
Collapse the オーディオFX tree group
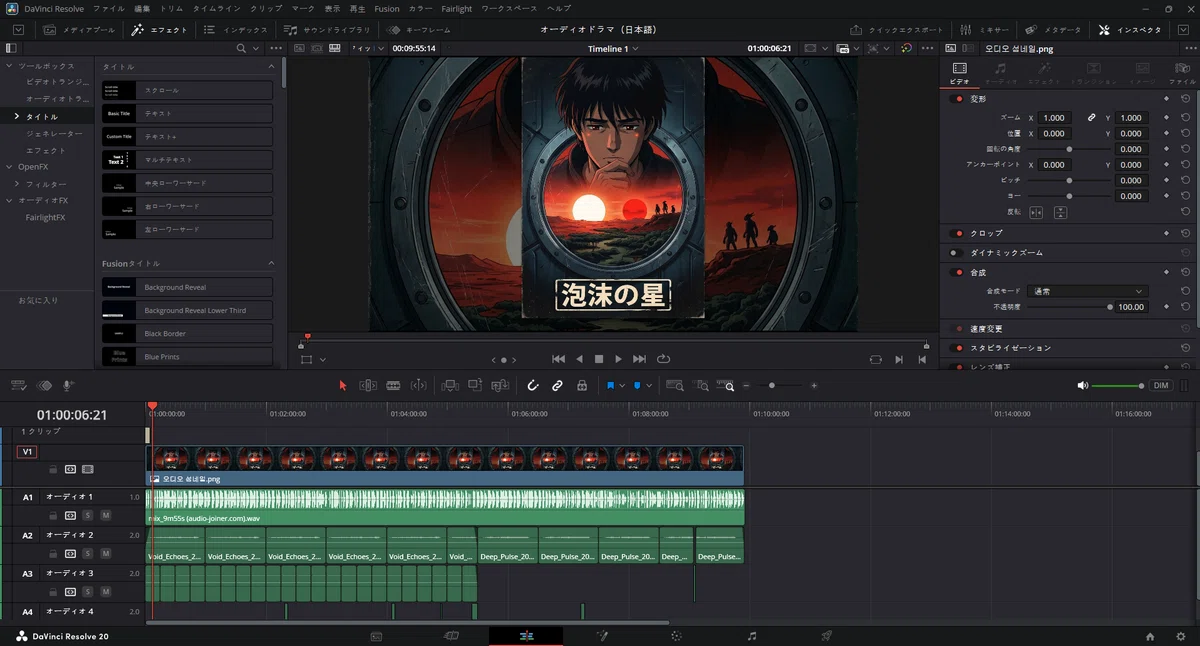click(9, 200)
